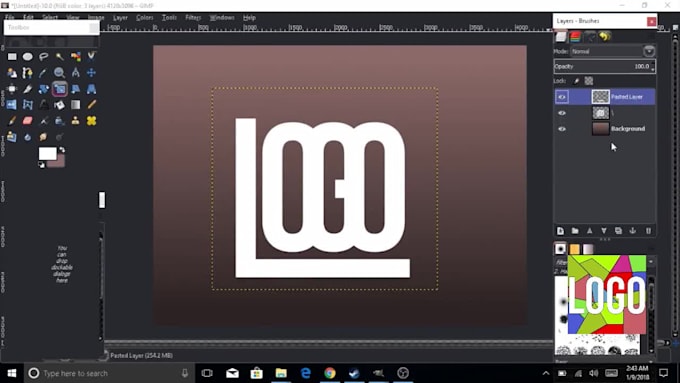680x383 pixels.
Task: Open the Tools menu
Action: (169, 18)
